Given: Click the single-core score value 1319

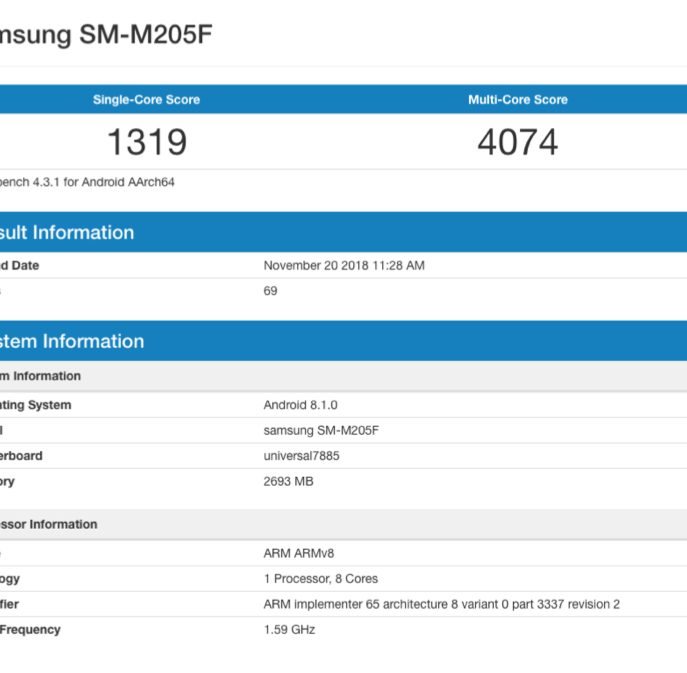Looking at the screenshot, I should (146, 143).
